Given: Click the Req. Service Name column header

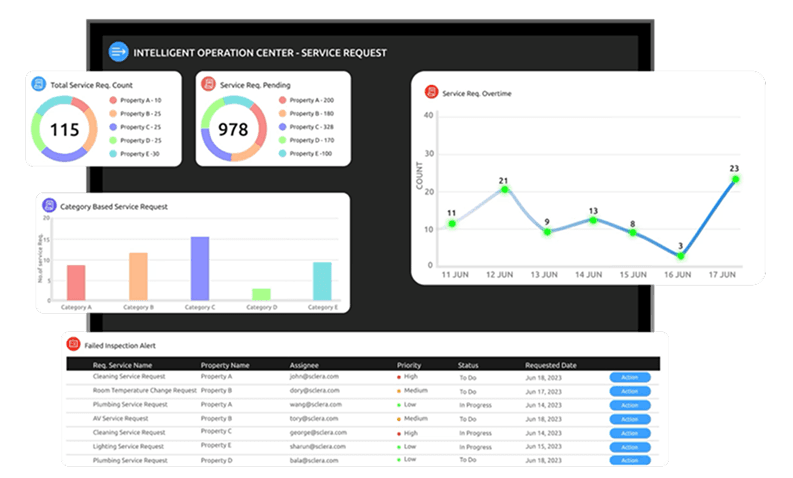Looking at the screenshot, I should (x=122, y=365).
